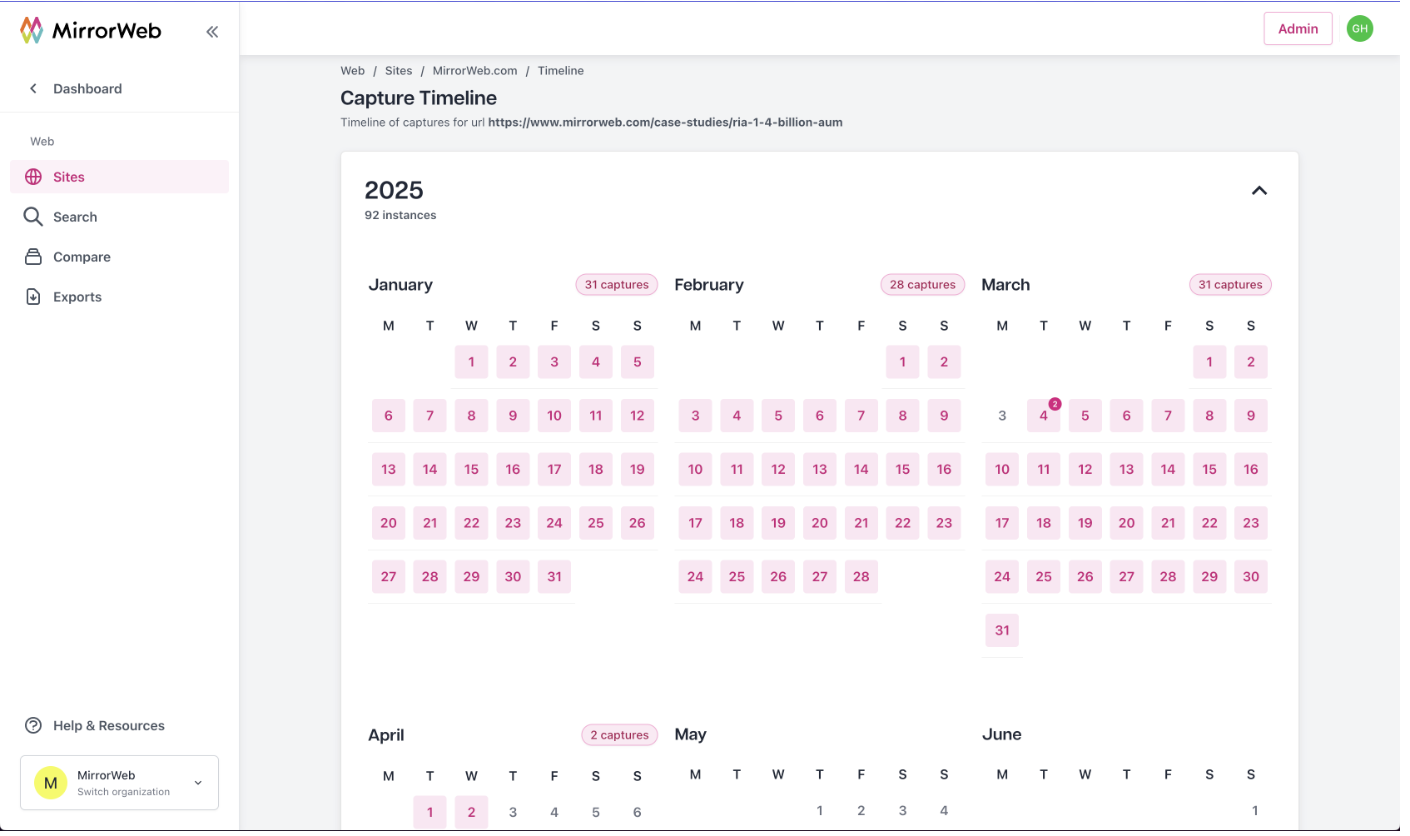Collapse the sidebar with double-chevron icon
This screenshot has height=836, width=1410.
click(x=212, y=32)
